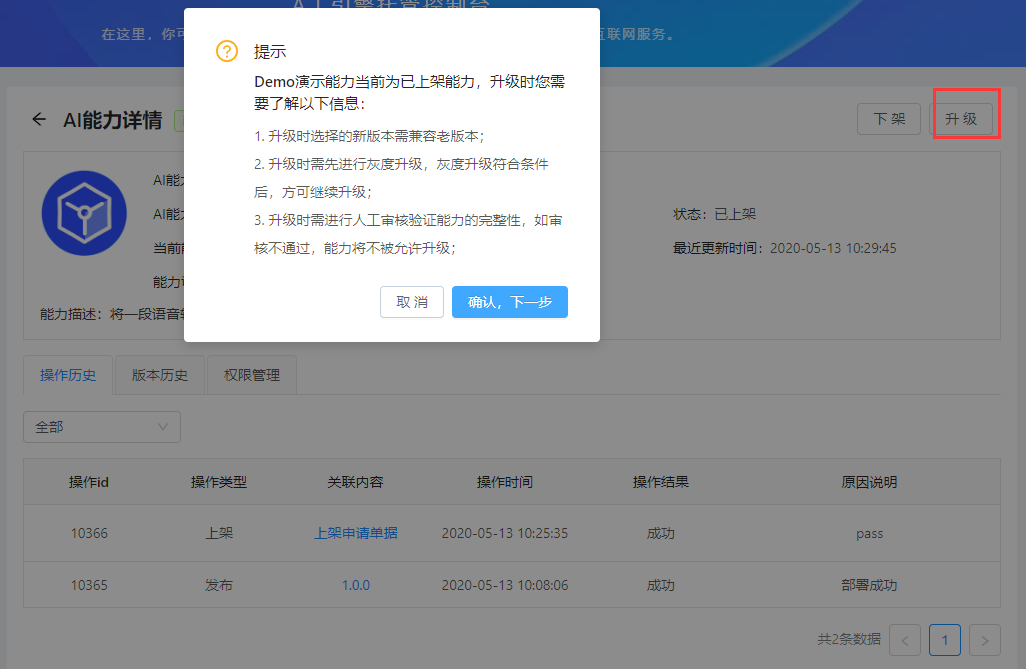Screen dimensions: 1026x669
Task: Click the 操作类型 column header
Action: click(219, 482)
